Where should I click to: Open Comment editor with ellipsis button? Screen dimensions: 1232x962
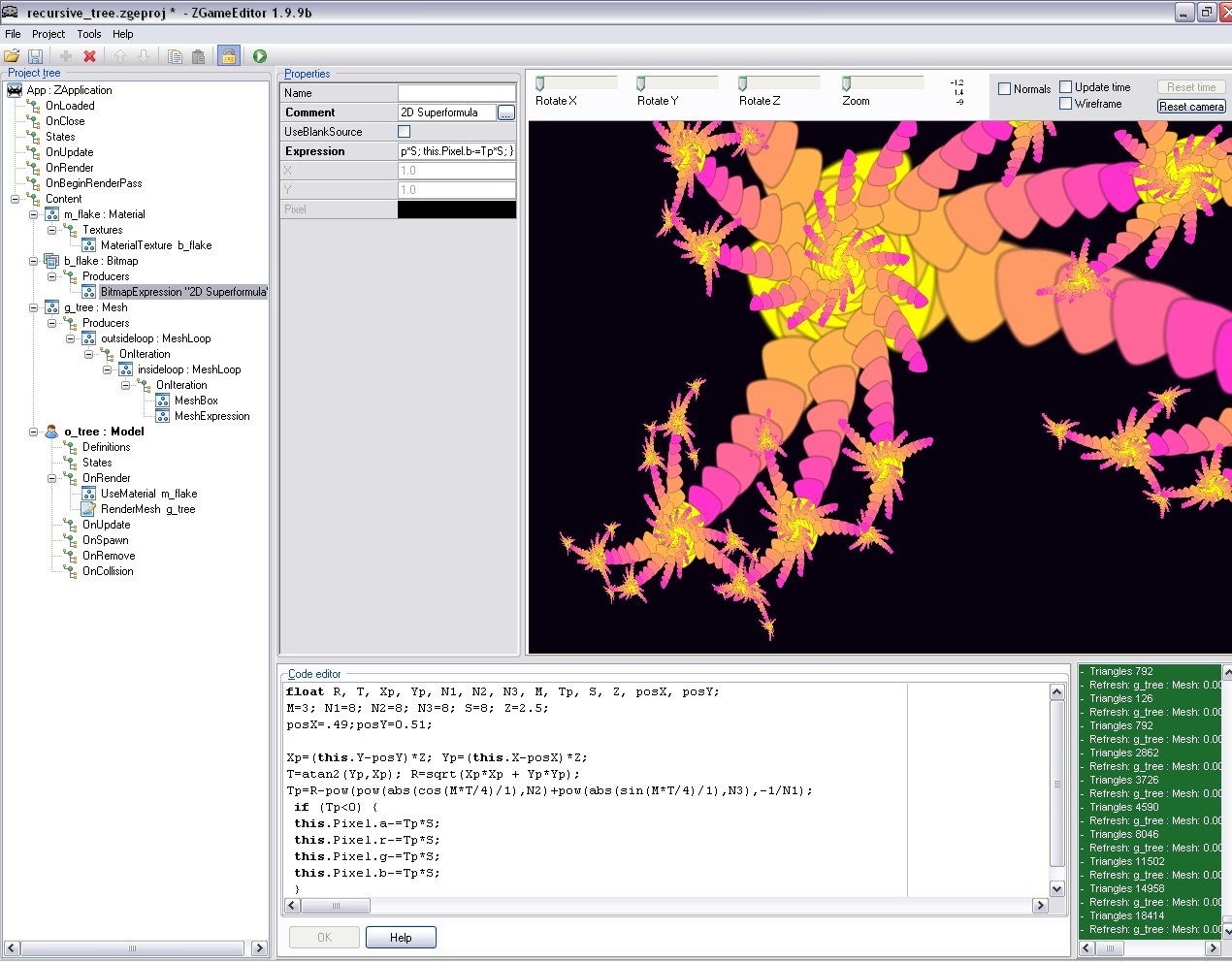point(506,112)
